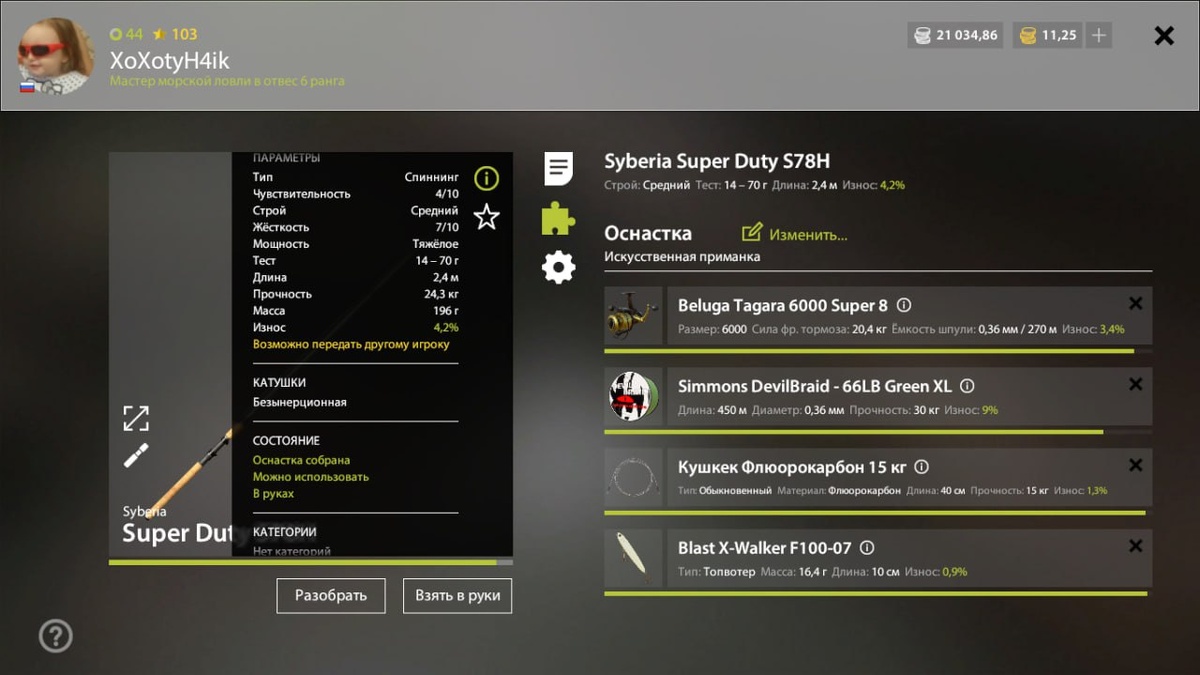This screenshot has width=1200, height=675.
Task: Add more gold coins with plus button
Action: coord(1099,35)
